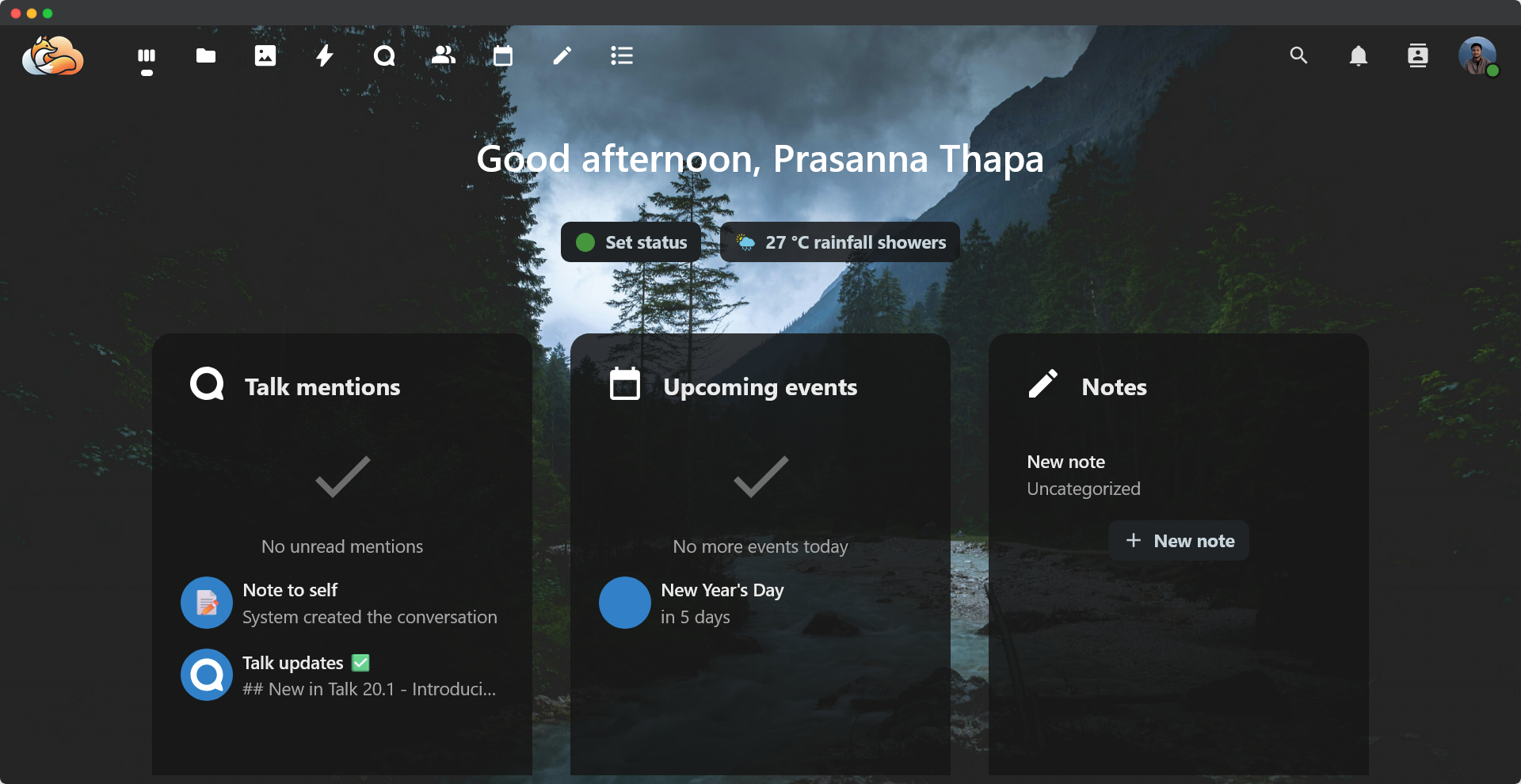Open the Contacts people icon
Screen dimensions: 1521x784
point(444,55)
